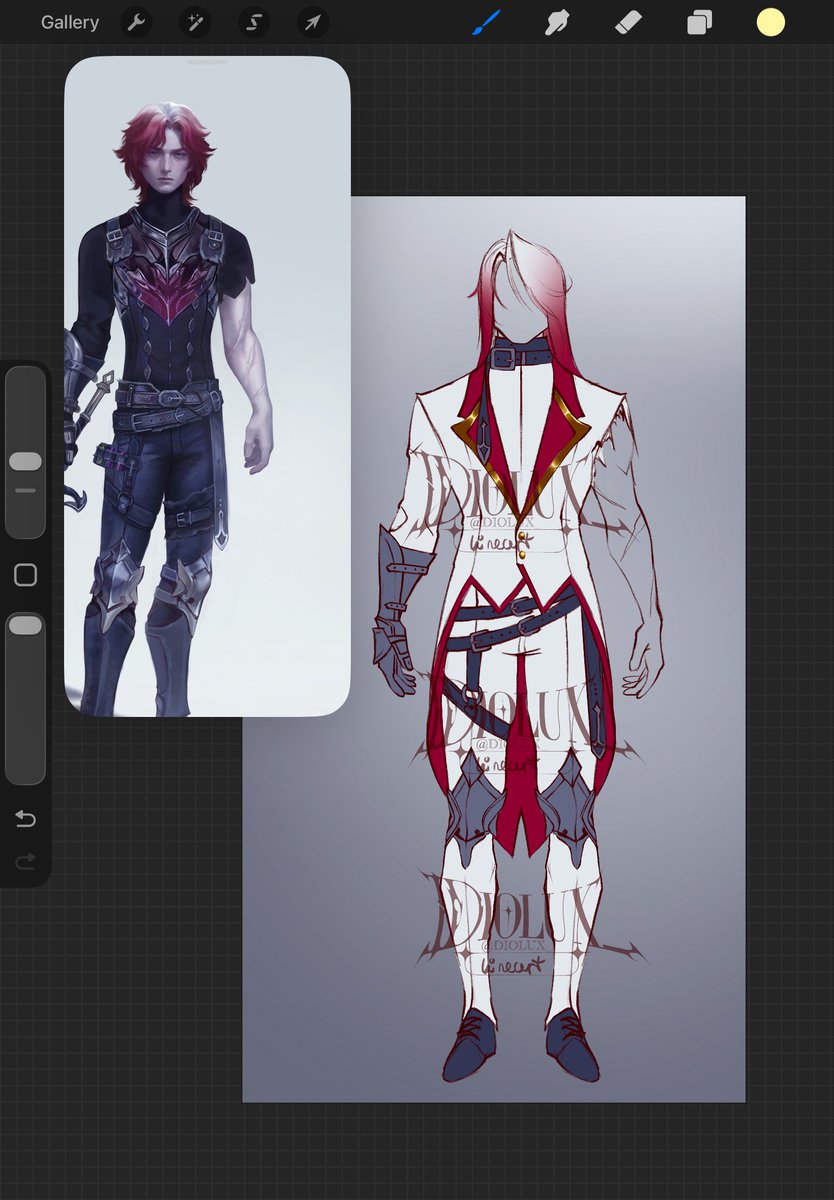Open the active color picker swatch
Viewport: 834px width, 1200px height.
[770, 22]
